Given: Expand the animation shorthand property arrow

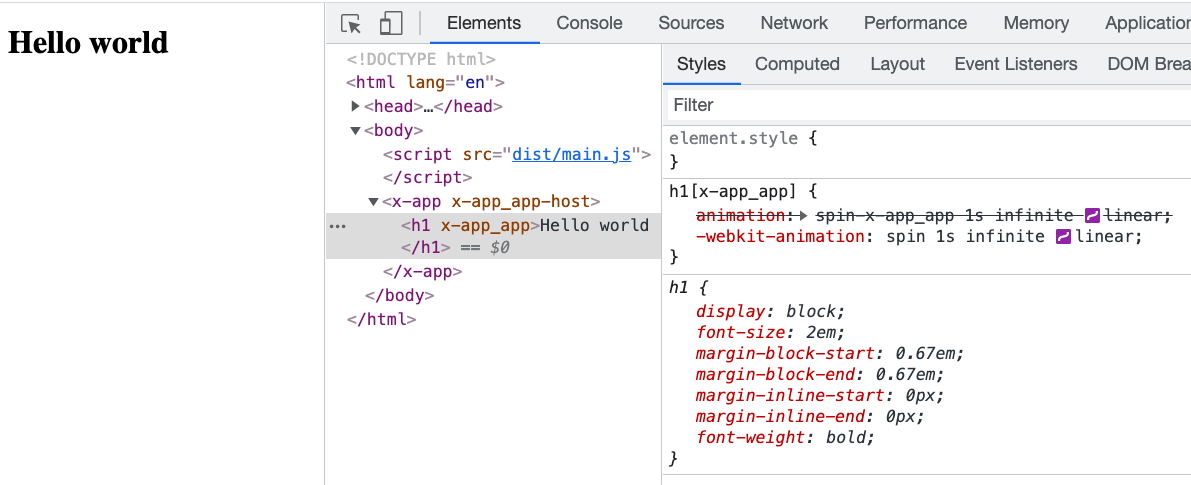Looking at the screenshot, I should pos(806,215).
